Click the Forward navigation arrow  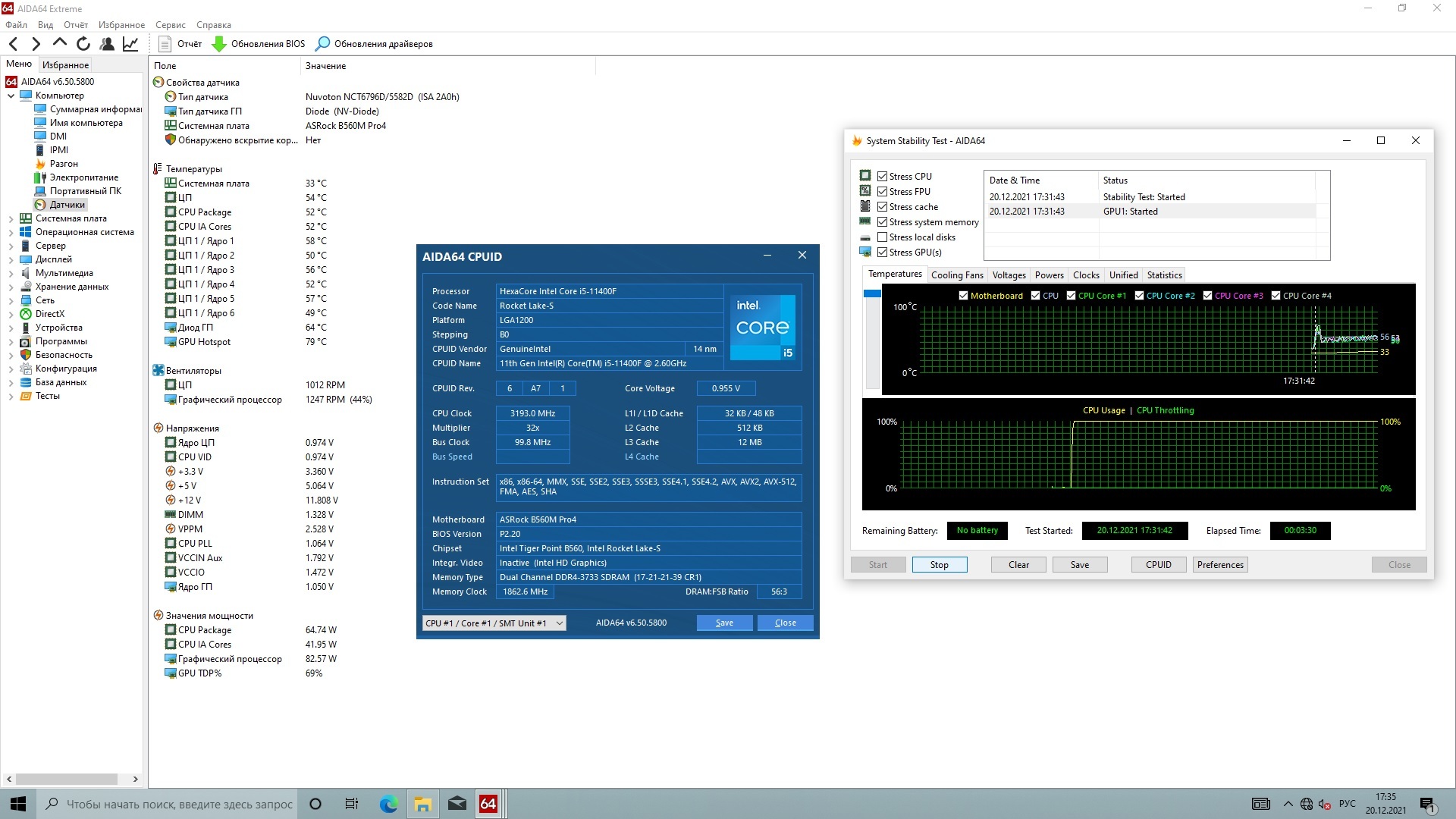[x=36, y=44]
